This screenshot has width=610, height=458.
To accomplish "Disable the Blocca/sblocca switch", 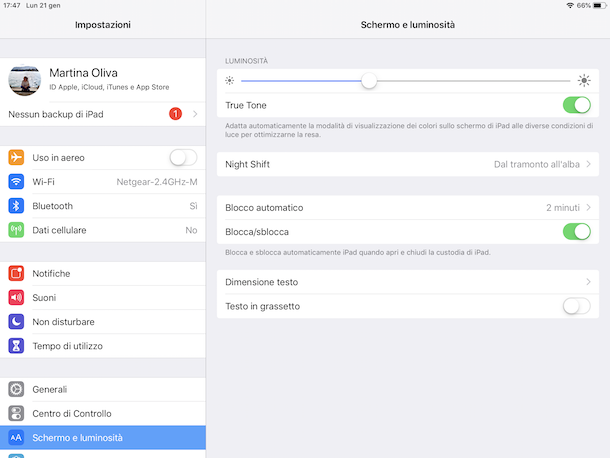I will pyautogui.click(x=577, y=232).
